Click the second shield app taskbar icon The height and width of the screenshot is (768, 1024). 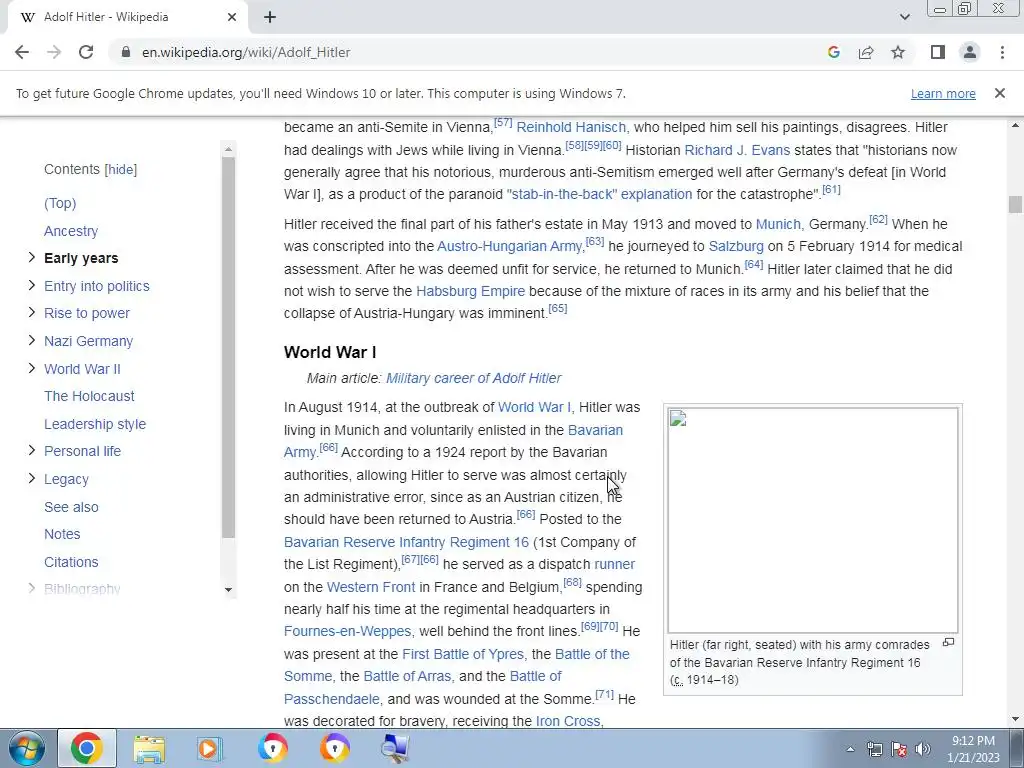[x=334, y=748]
